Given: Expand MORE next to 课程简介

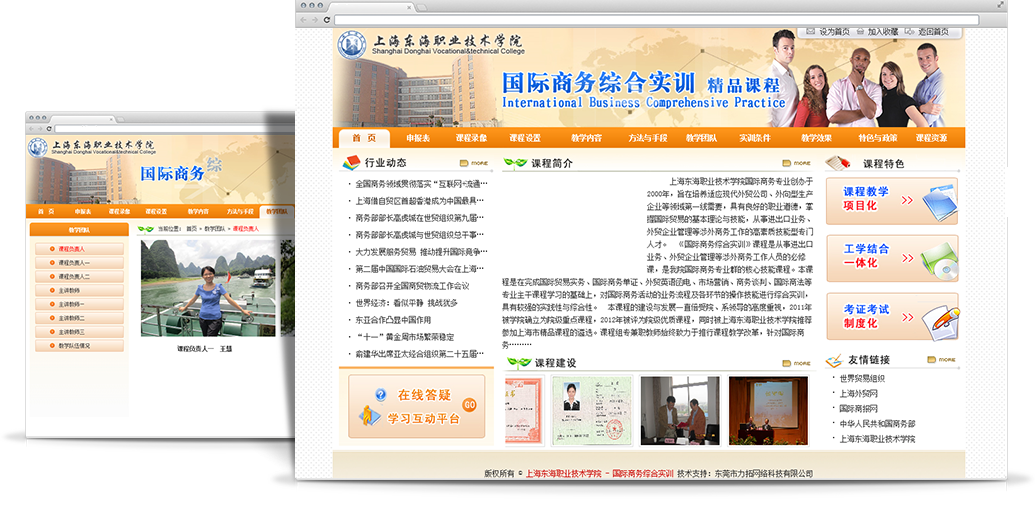Looking at the screenshot, I should coord(796,163).
